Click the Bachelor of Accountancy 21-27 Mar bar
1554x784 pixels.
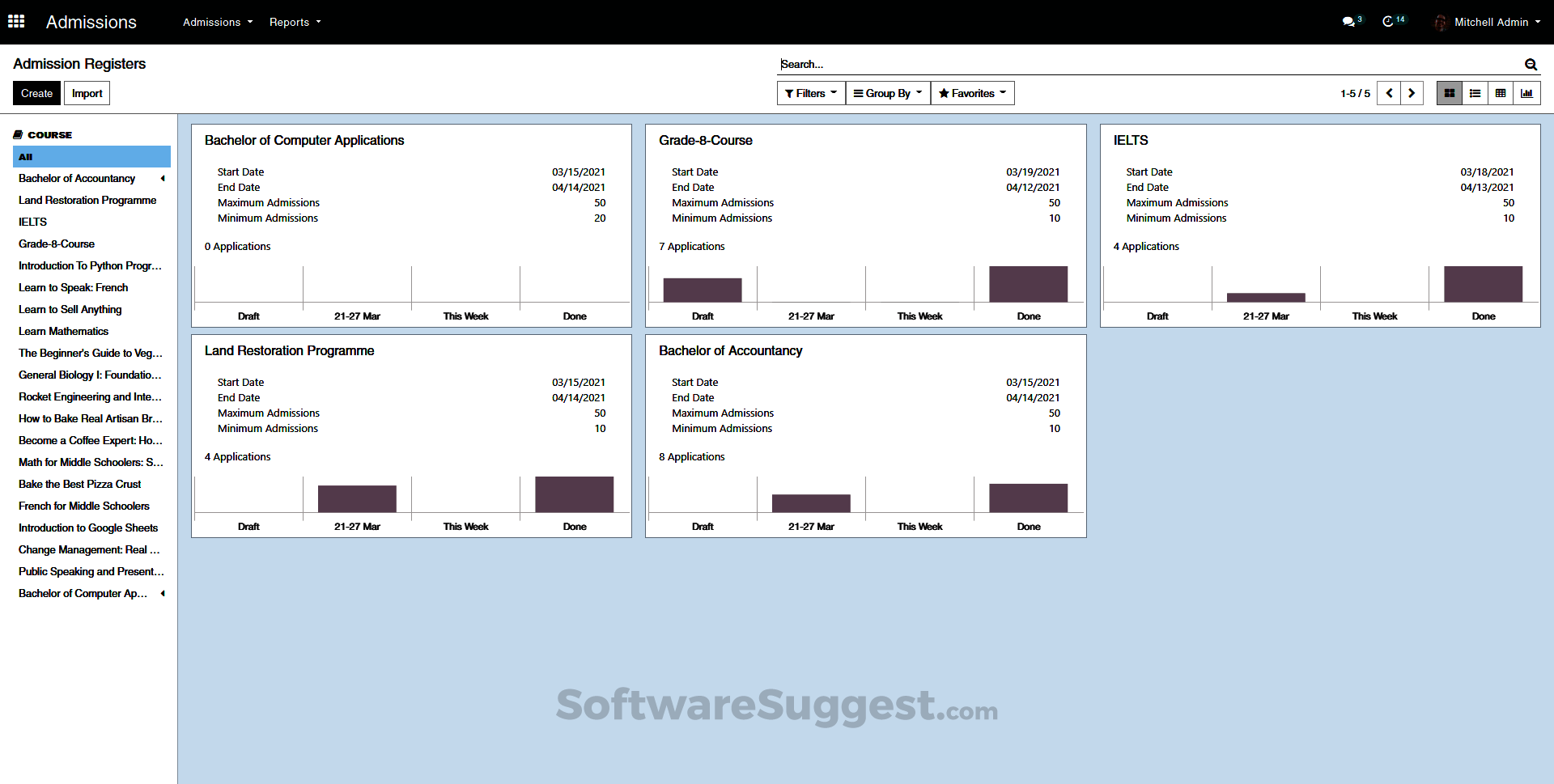[811, 503]
